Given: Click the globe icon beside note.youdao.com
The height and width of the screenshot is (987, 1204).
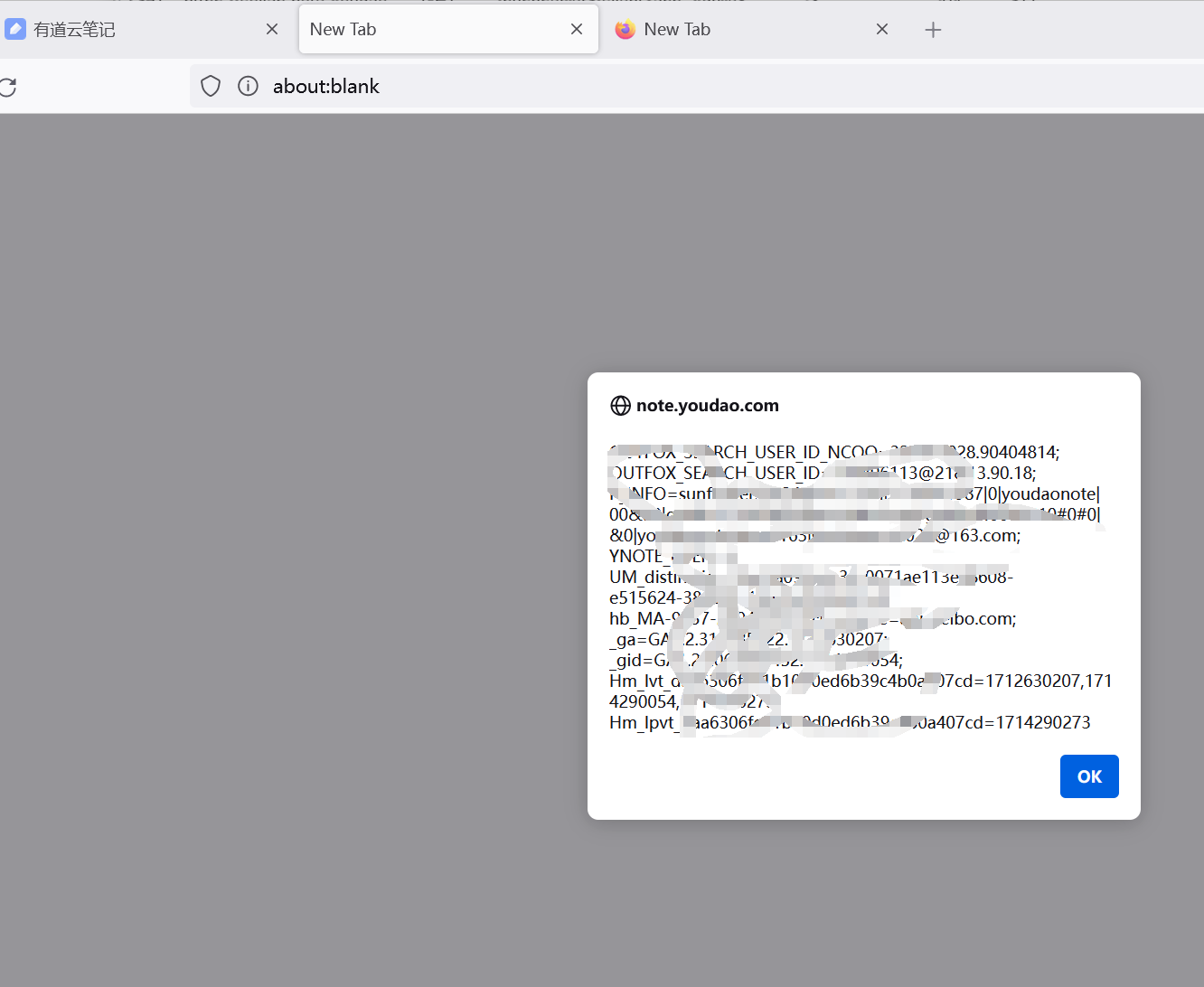Looking at the screenshot, I should pos(620,406).
